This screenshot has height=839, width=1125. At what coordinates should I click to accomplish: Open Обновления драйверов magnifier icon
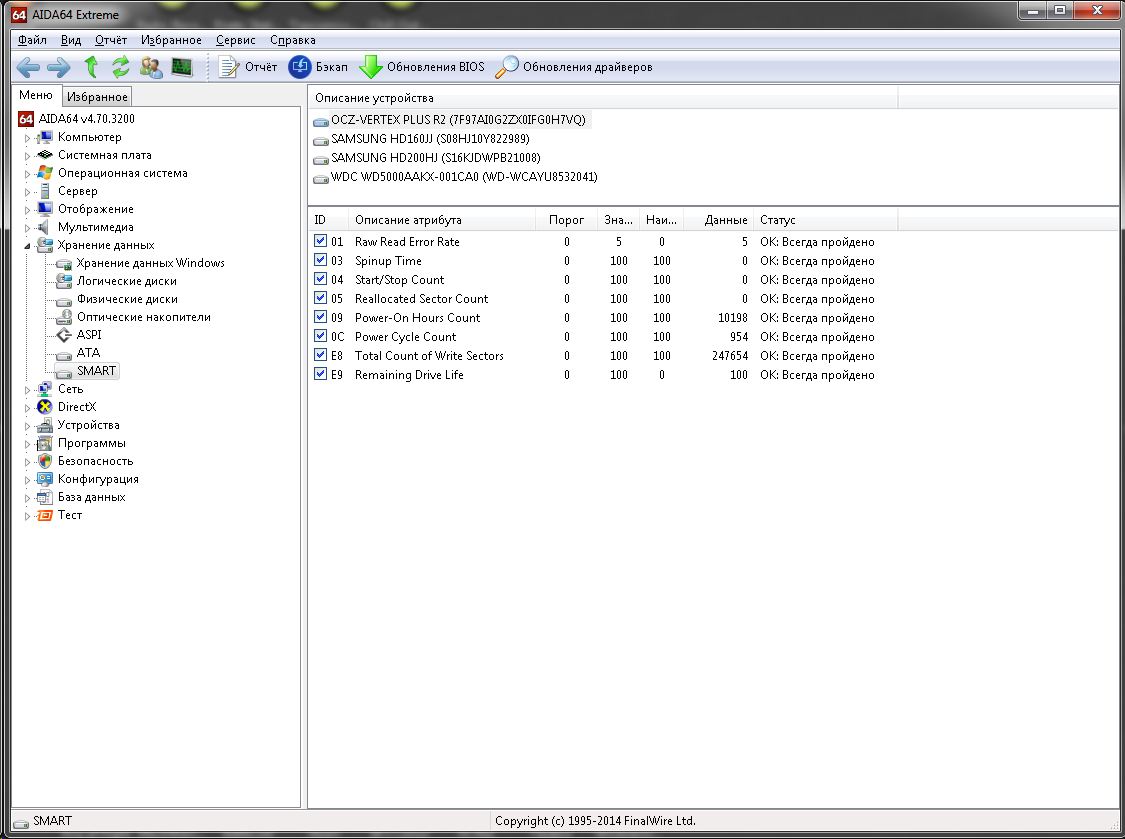click(x=507, y=67)
